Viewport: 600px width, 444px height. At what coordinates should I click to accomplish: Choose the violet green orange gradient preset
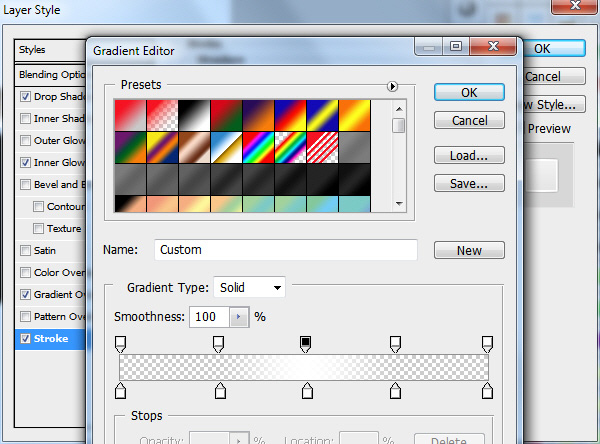pyautogui.click(x=130, y=147)
